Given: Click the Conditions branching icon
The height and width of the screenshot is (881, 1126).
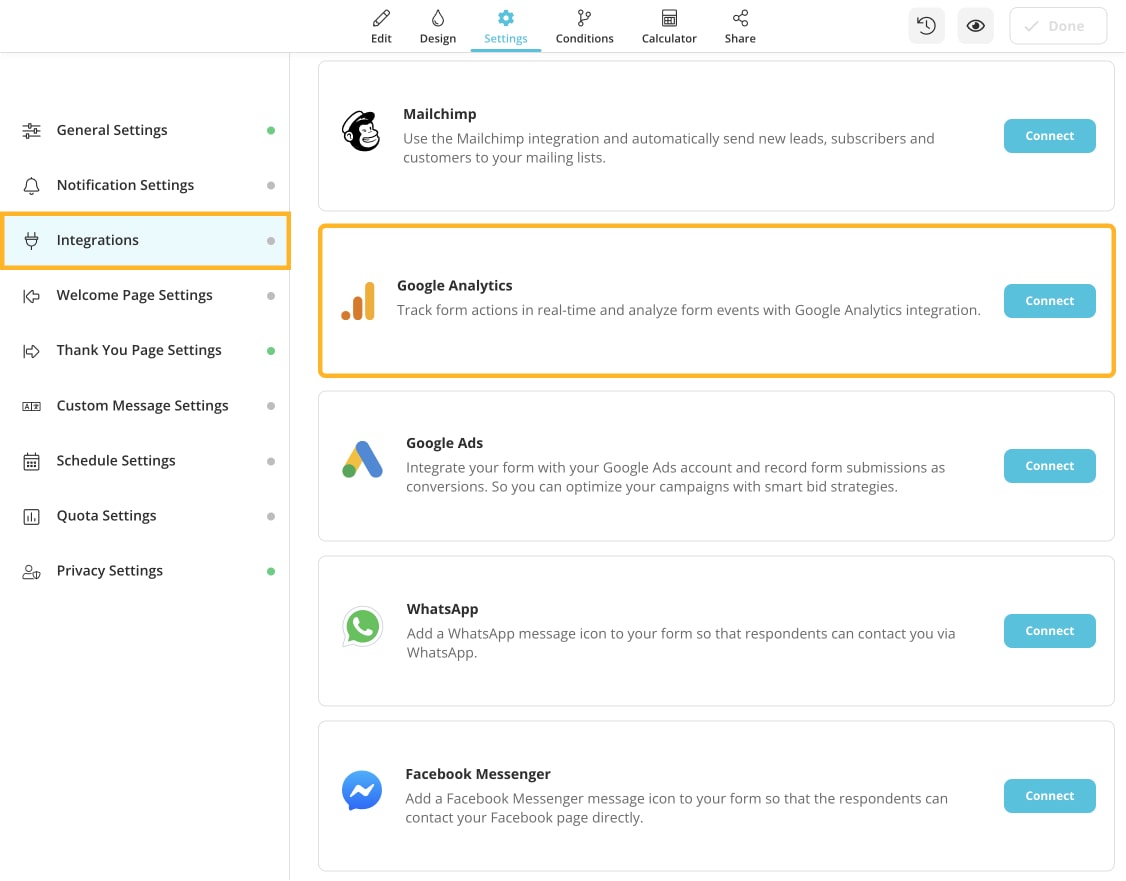Looking at the screenshot, I should tap(584, 18).
